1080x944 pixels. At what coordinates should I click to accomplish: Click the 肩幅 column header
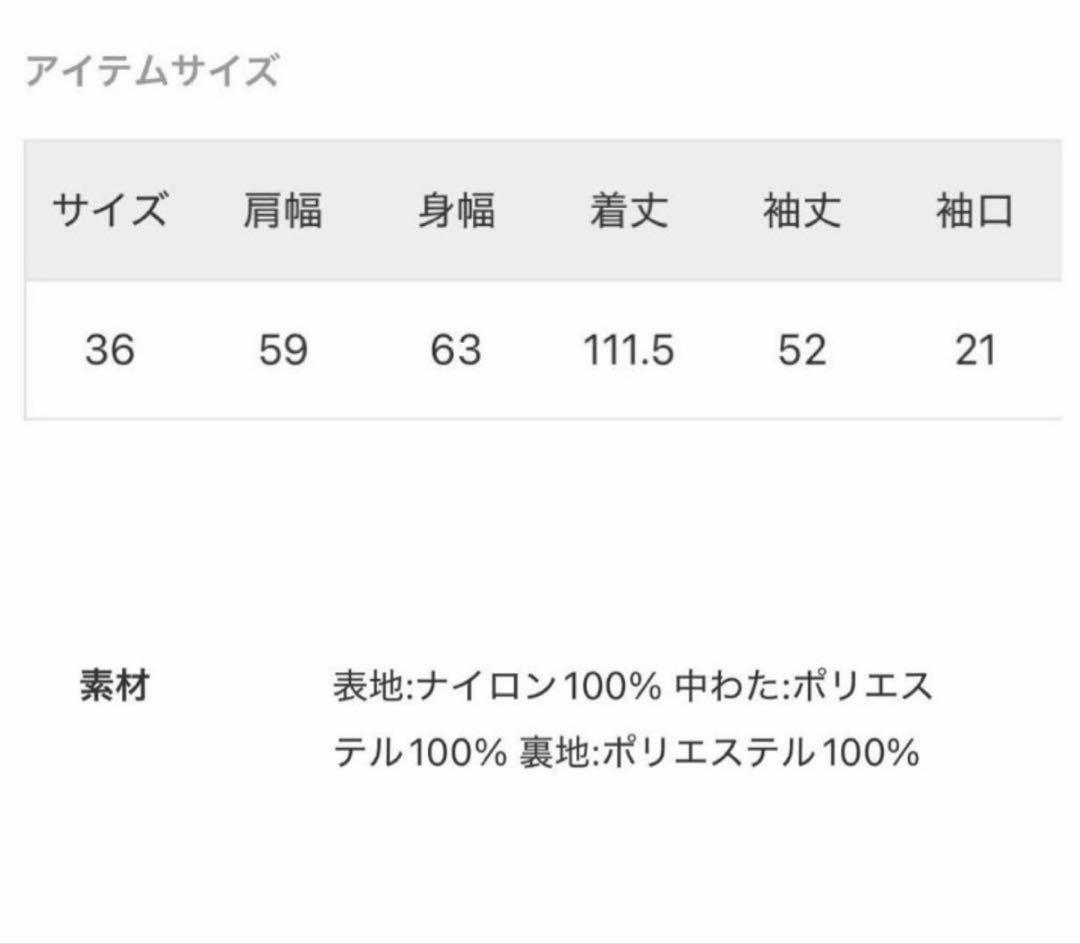pos(283,212)
